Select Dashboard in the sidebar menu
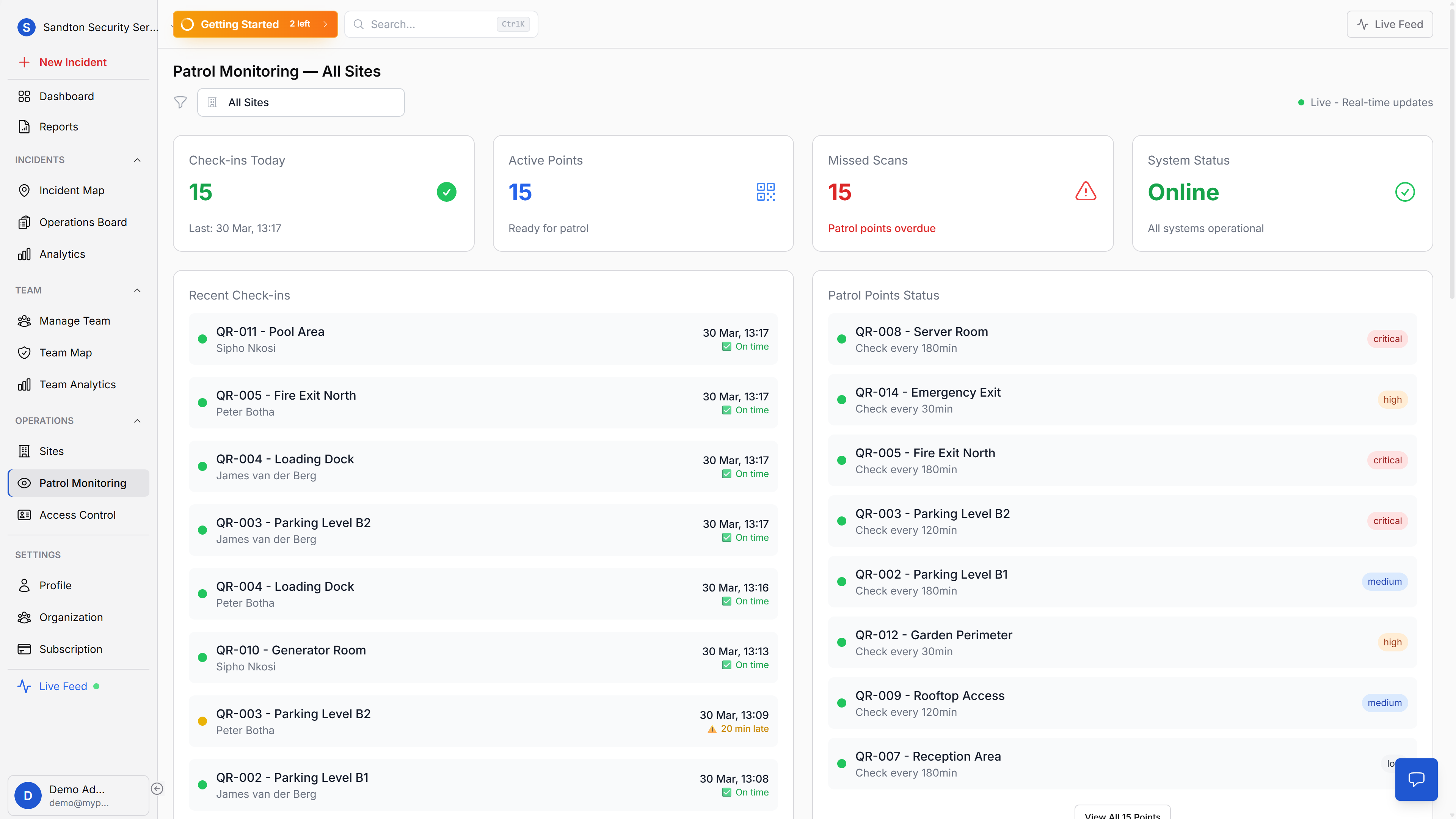 (67, 96)
